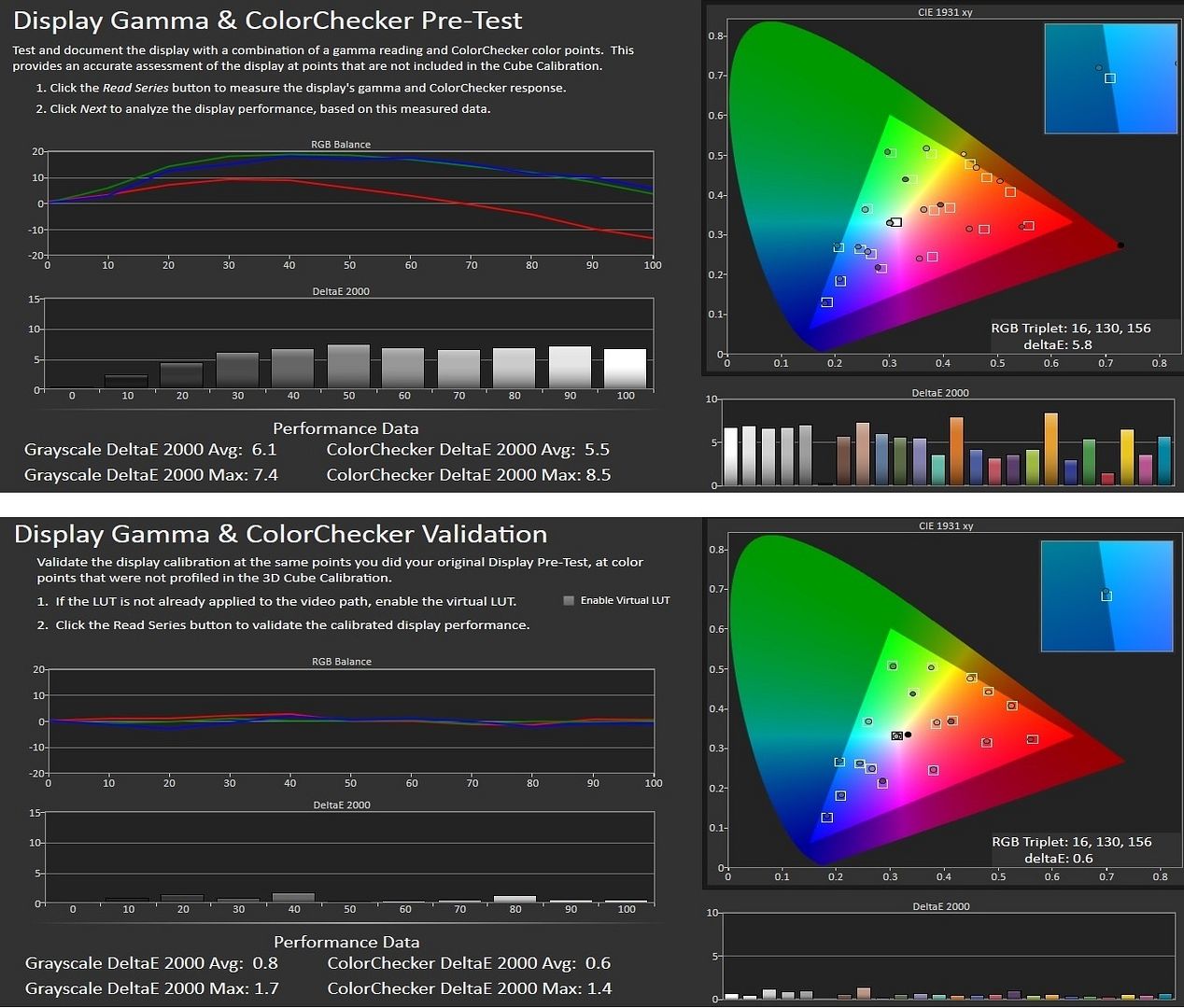
Task: Select the rightmost red target square in Validation CIE chart
Action: [1032, 739]
